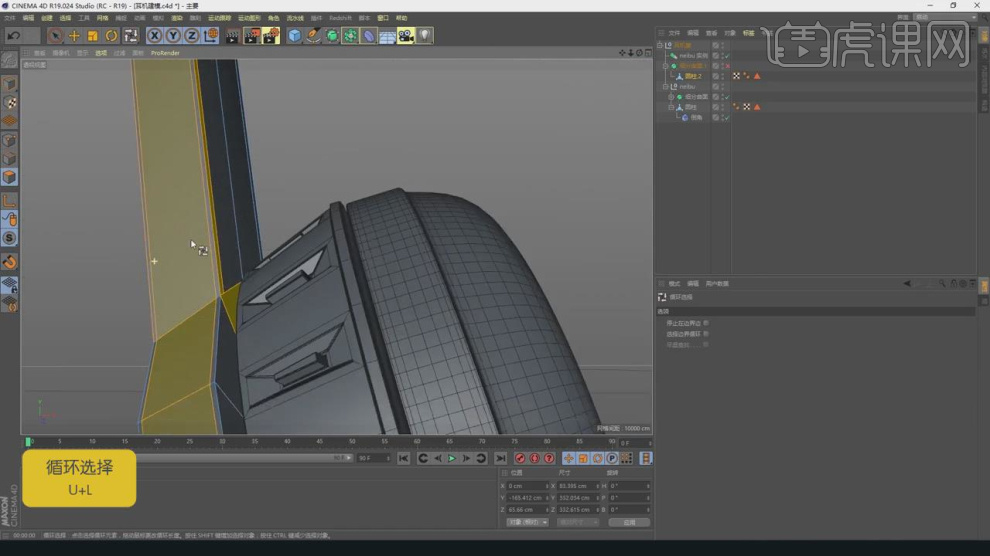Open the 对象 (相对) coordinate mode dropdown
The height and width of the screenshot is (556, 990).
coord(527,522)
